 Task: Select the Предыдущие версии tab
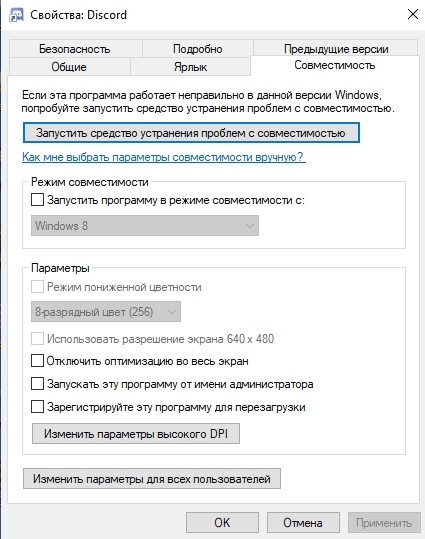(336, 49)
